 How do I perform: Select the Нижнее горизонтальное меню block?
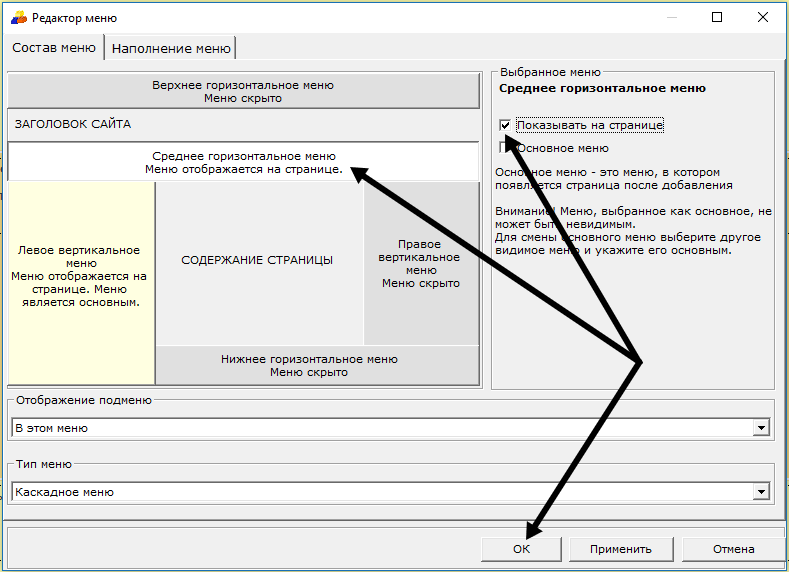tap(308, 366)
